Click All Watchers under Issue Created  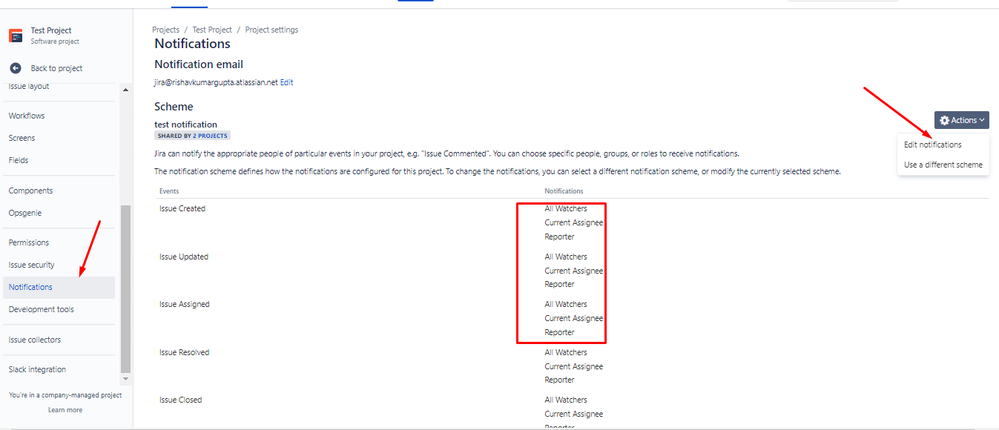click(566, 209)
